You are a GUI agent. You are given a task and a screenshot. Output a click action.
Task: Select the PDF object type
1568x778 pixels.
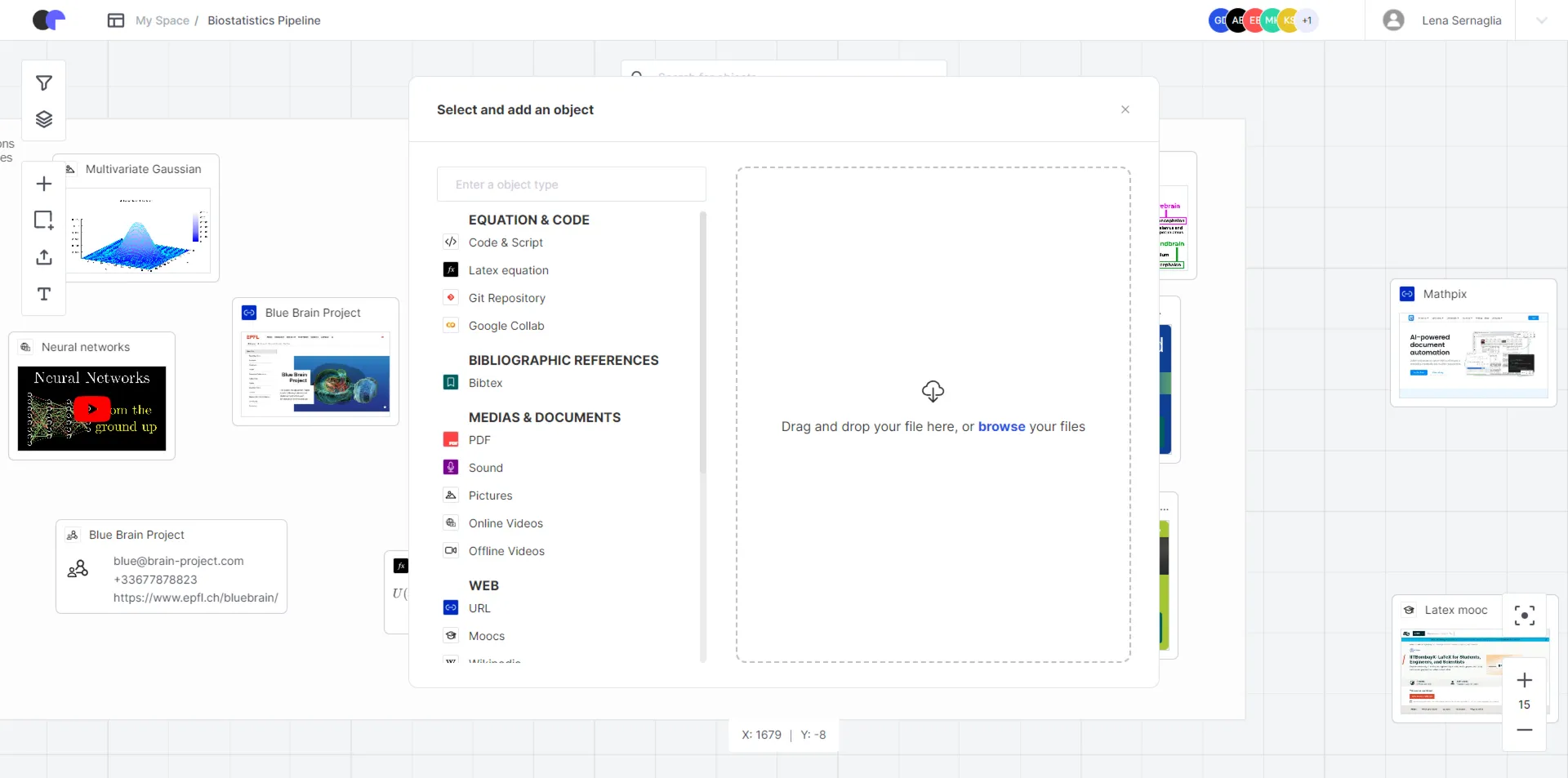(479, 440)
